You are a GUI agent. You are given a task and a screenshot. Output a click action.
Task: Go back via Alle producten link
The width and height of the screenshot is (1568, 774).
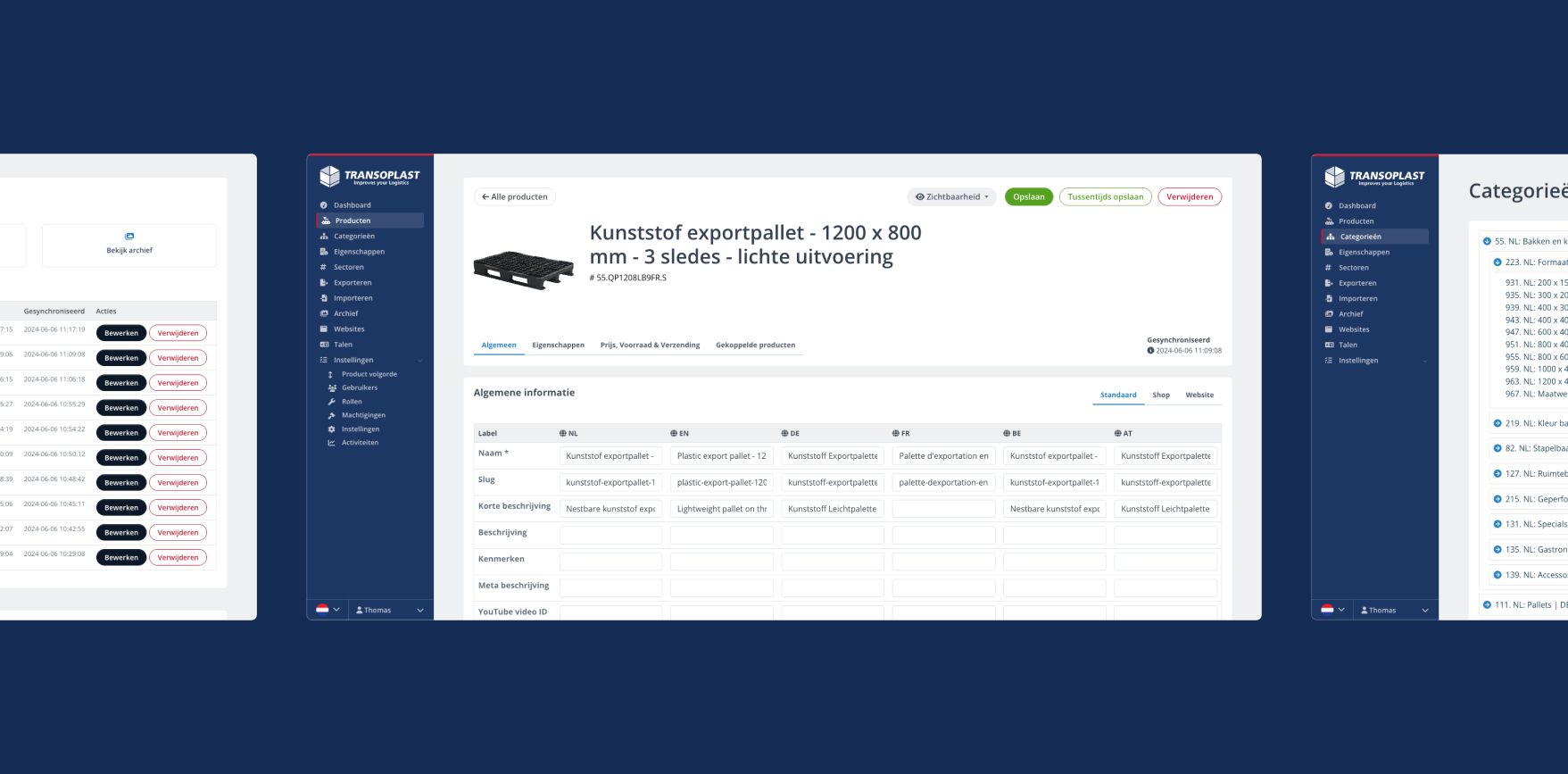click(514, 197)
